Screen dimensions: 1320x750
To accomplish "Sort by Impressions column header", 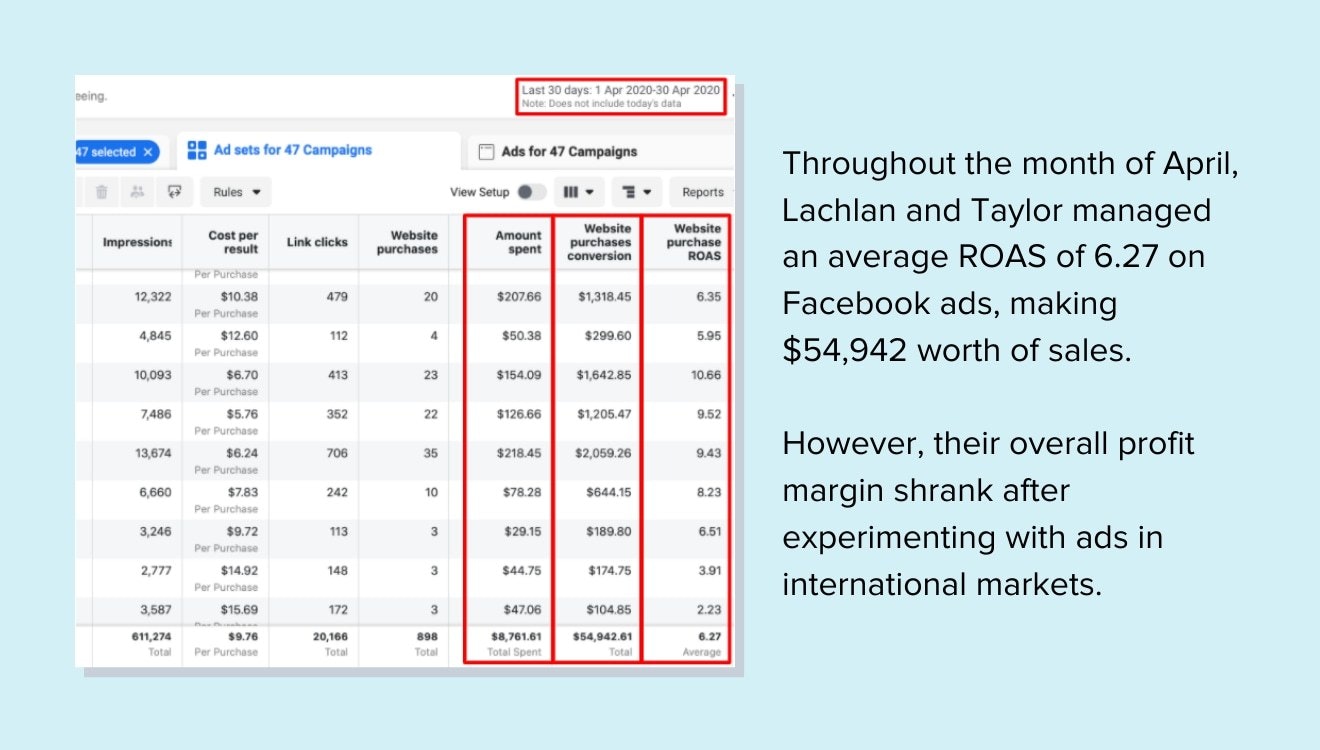I will click(x=137, y=242).
